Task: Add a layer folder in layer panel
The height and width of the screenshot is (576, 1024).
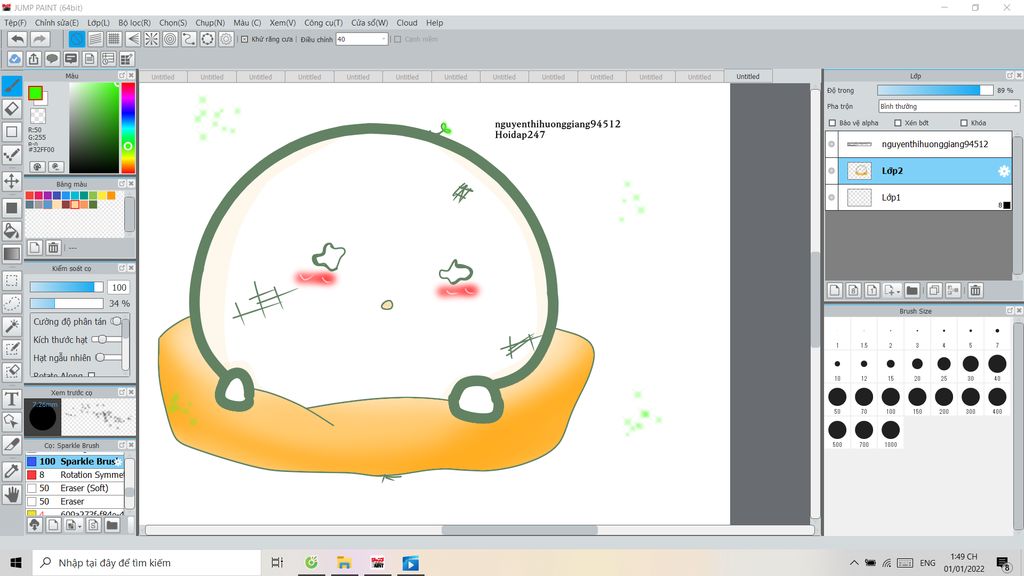Action: click(x=912, y=291)
